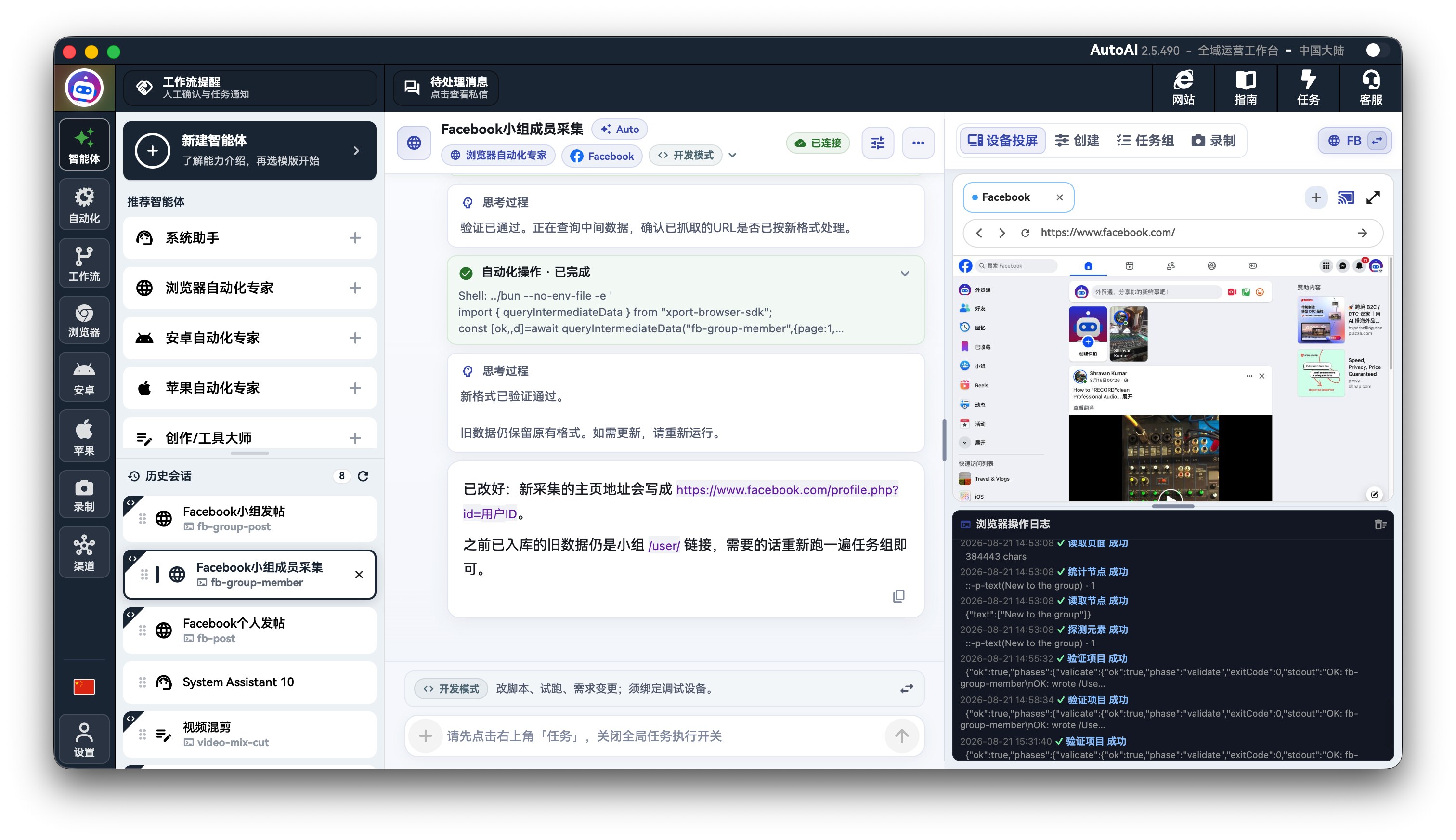Close the Facebook小组成员采集 session
Screen dimensions: 1456x840
[359, 575]
